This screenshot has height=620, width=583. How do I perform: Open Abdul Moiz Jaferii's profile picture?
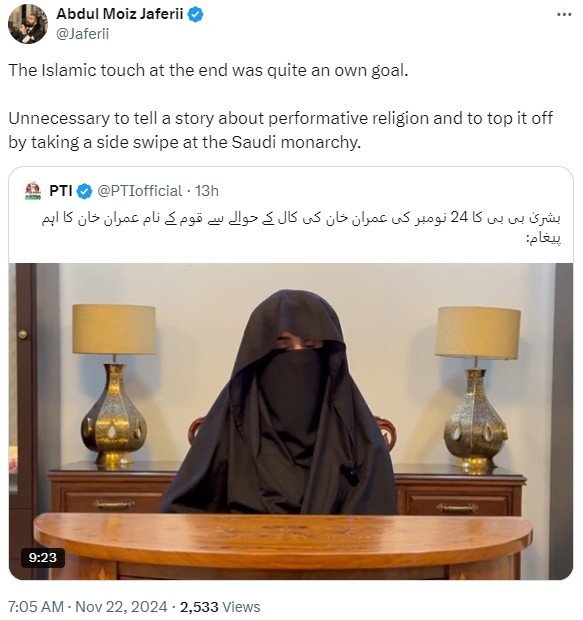28,24
